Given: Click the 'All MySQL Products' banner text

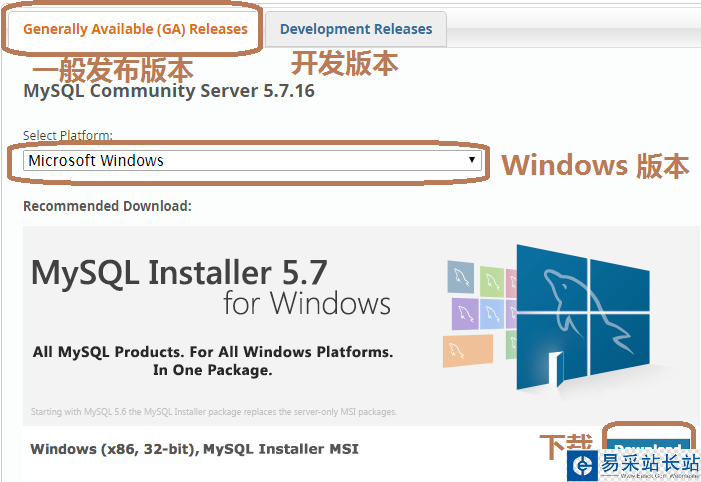Looking at the screenshot, I should point(212,352).
